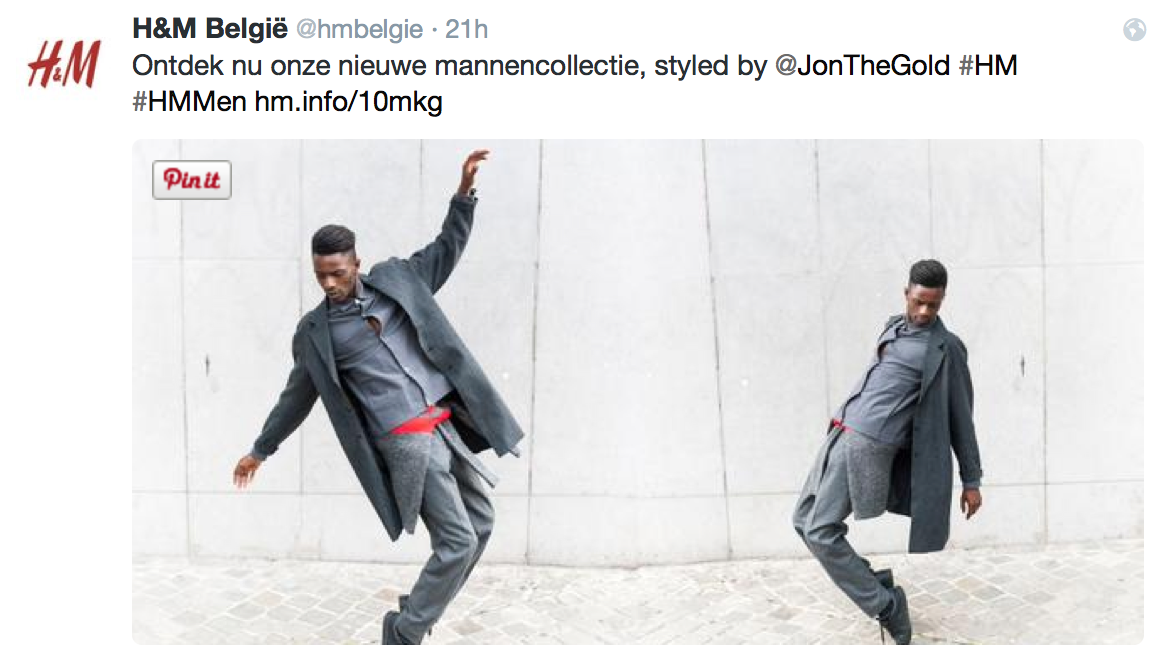Click the globe icon on the tweet
Viewport: 1168px width, 660px height.
click(x=1134, y=30)
